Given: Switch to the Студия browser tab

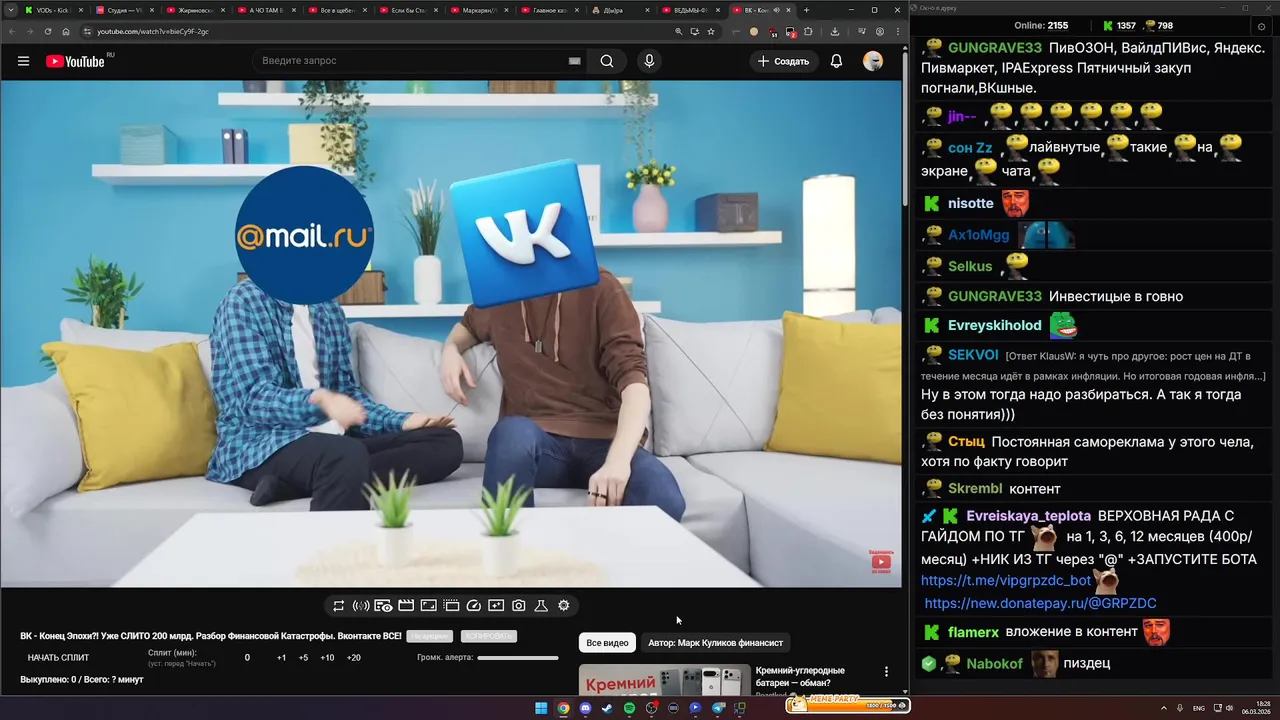Looking at the screenshot, I should point(127,10).
